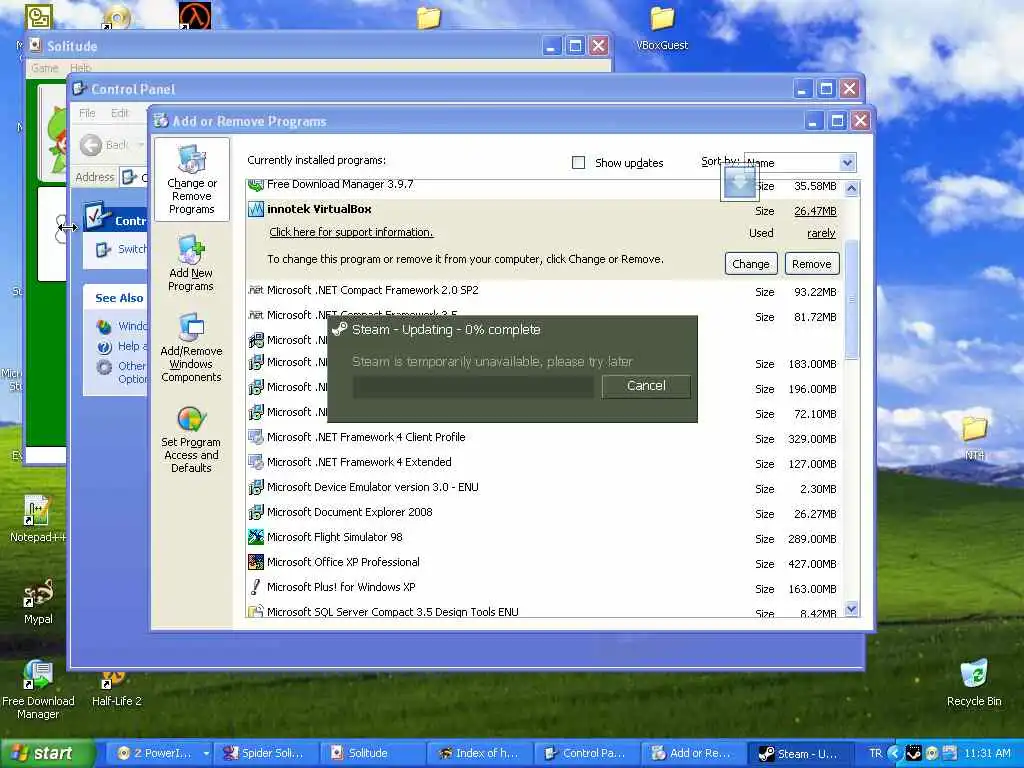Click programs list scrollbar thumb
The image size is (1024, 768).
(851, 300)
